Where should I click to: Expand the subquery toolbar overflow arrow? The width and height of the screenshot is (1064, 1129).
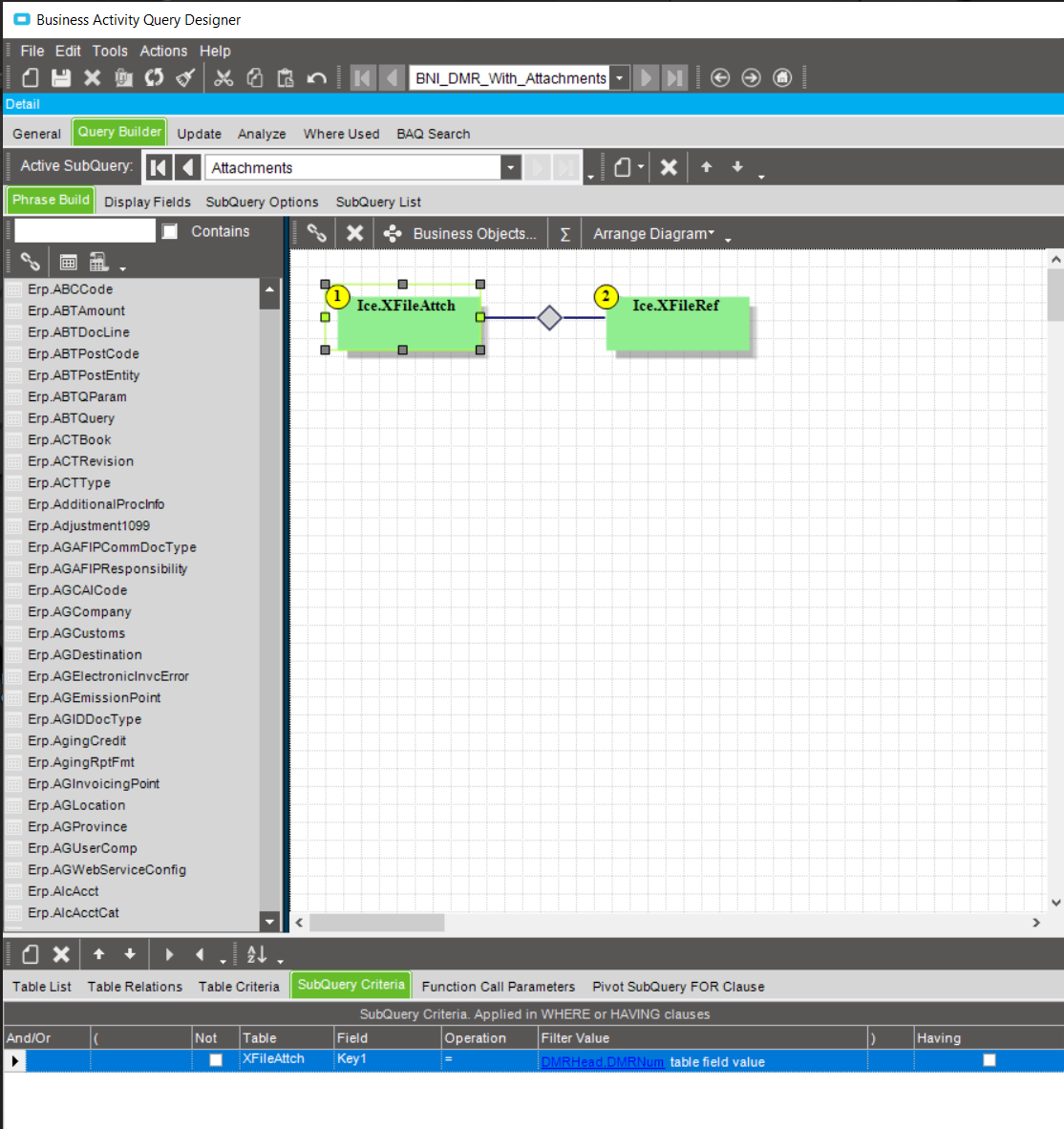[x=761, y=176]
